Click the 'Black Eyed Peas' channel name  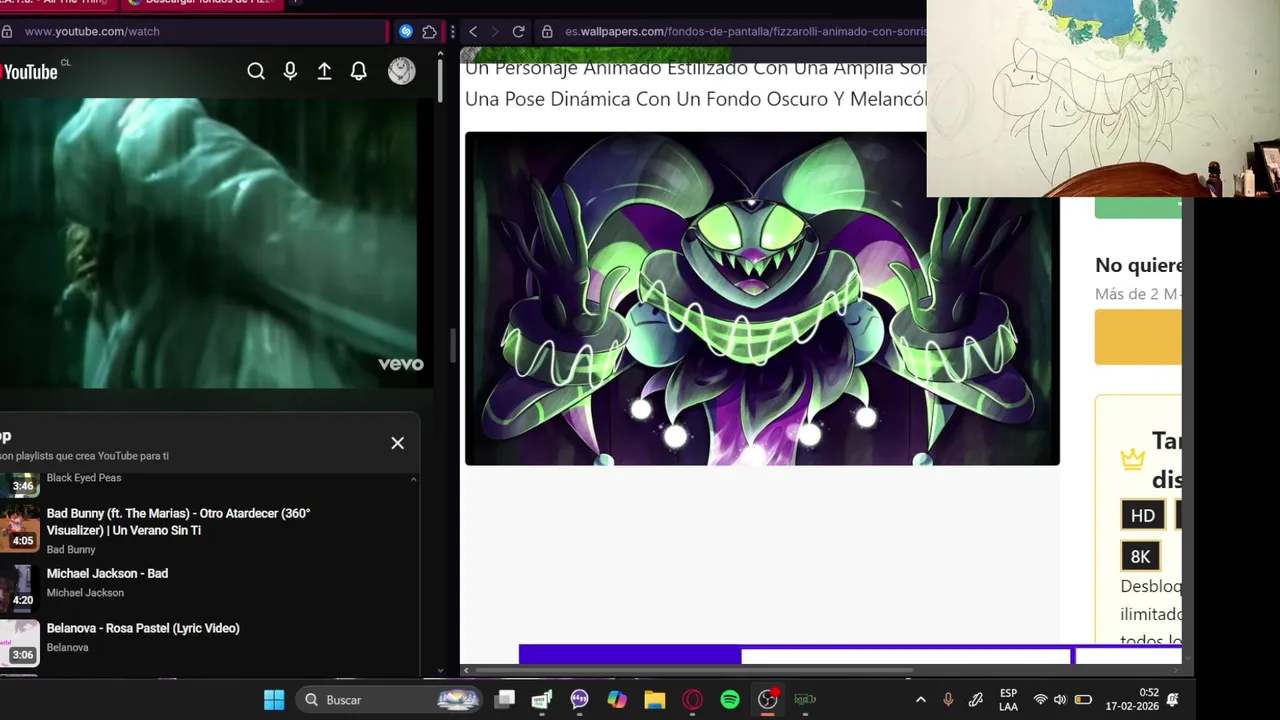coord(84,478)
